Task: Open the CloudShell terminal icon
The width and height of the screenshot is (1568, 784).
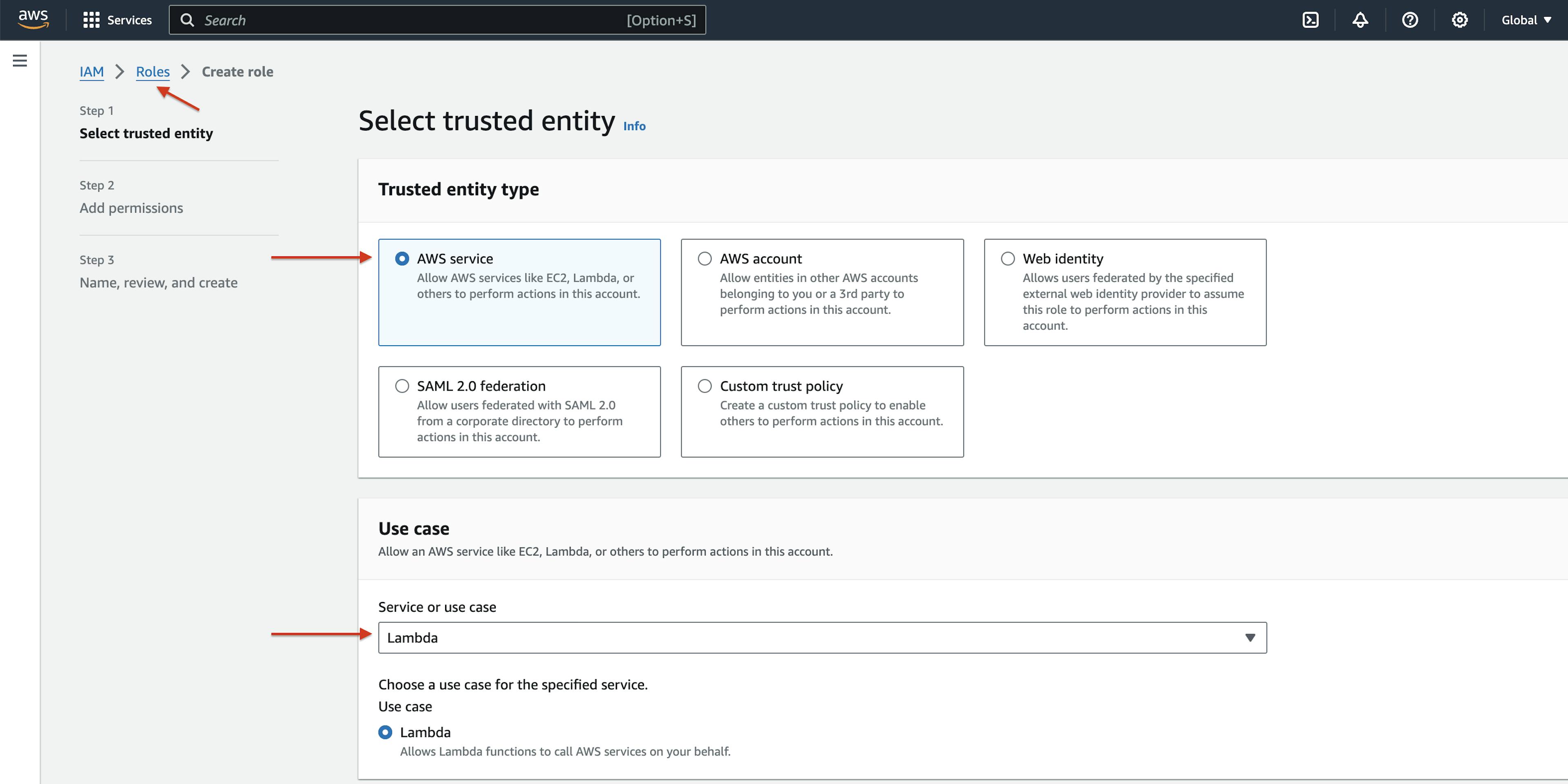Action: click(x=1310, y=20)
